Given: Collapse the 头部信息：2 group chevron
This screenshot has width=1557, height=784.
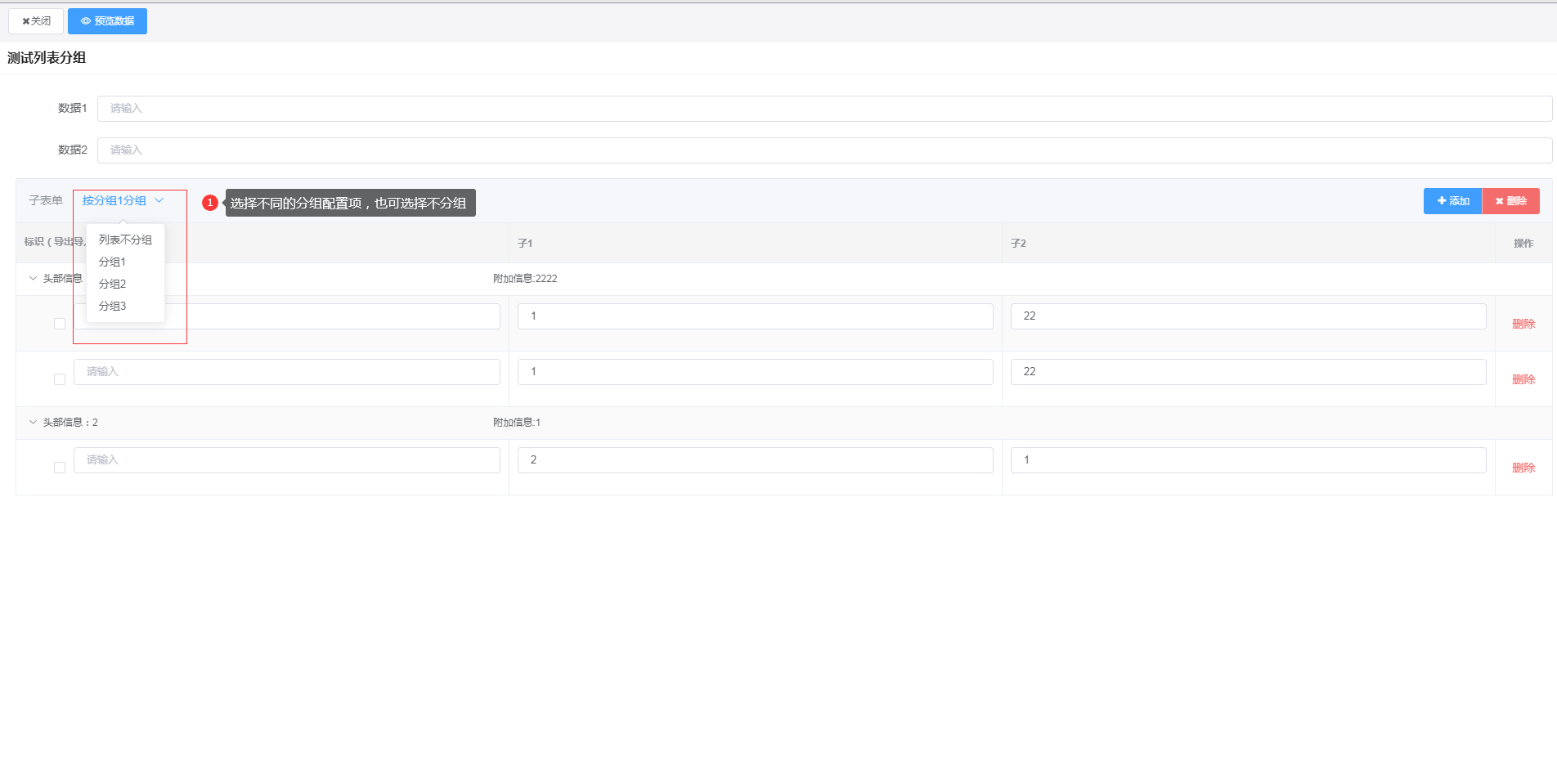Looking at the screenshot, I should pos(33,423).
